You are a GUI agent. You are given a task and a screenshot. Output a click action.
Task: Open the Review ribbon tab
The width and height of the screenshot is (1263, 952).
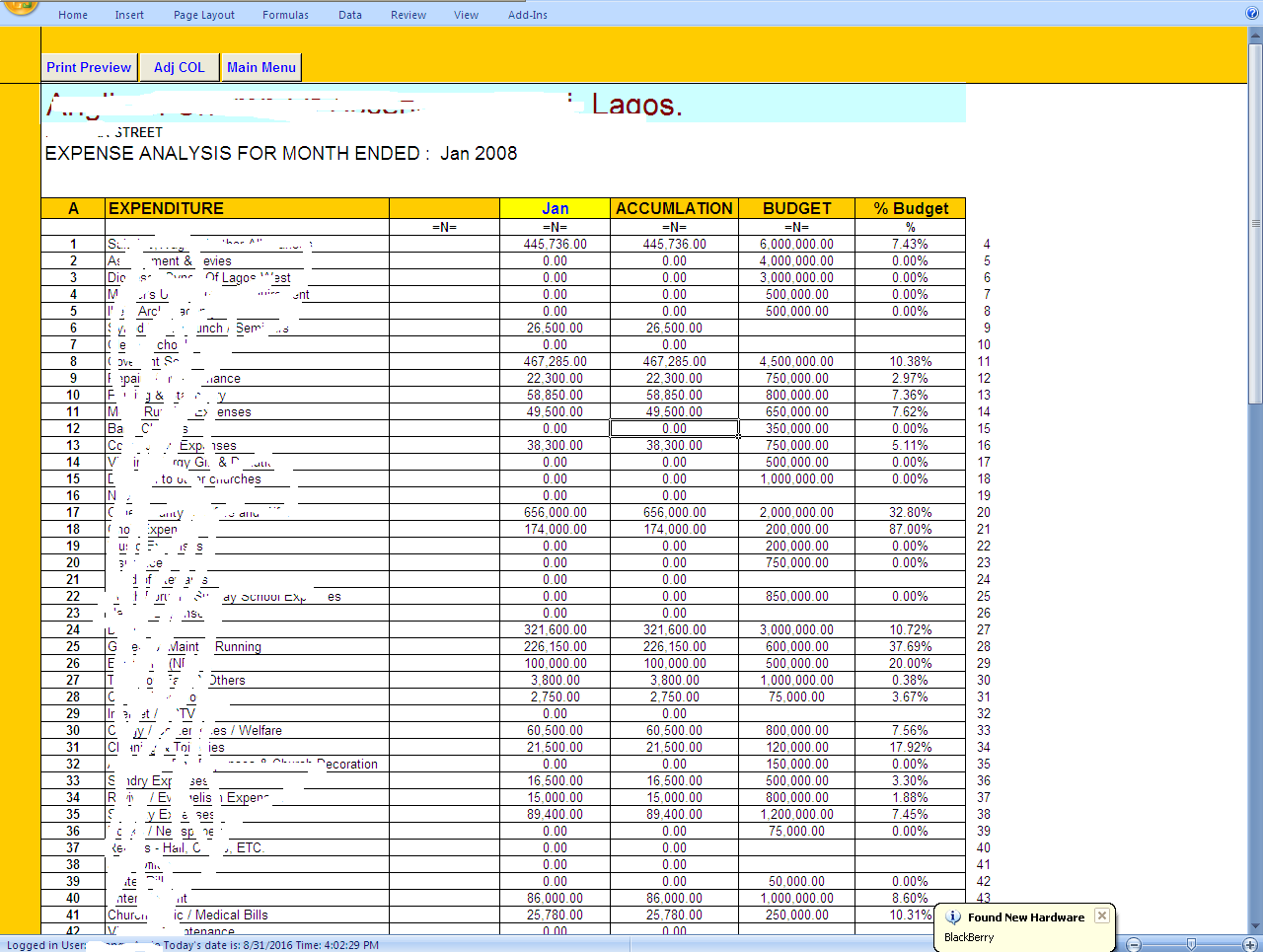[409, 15]
